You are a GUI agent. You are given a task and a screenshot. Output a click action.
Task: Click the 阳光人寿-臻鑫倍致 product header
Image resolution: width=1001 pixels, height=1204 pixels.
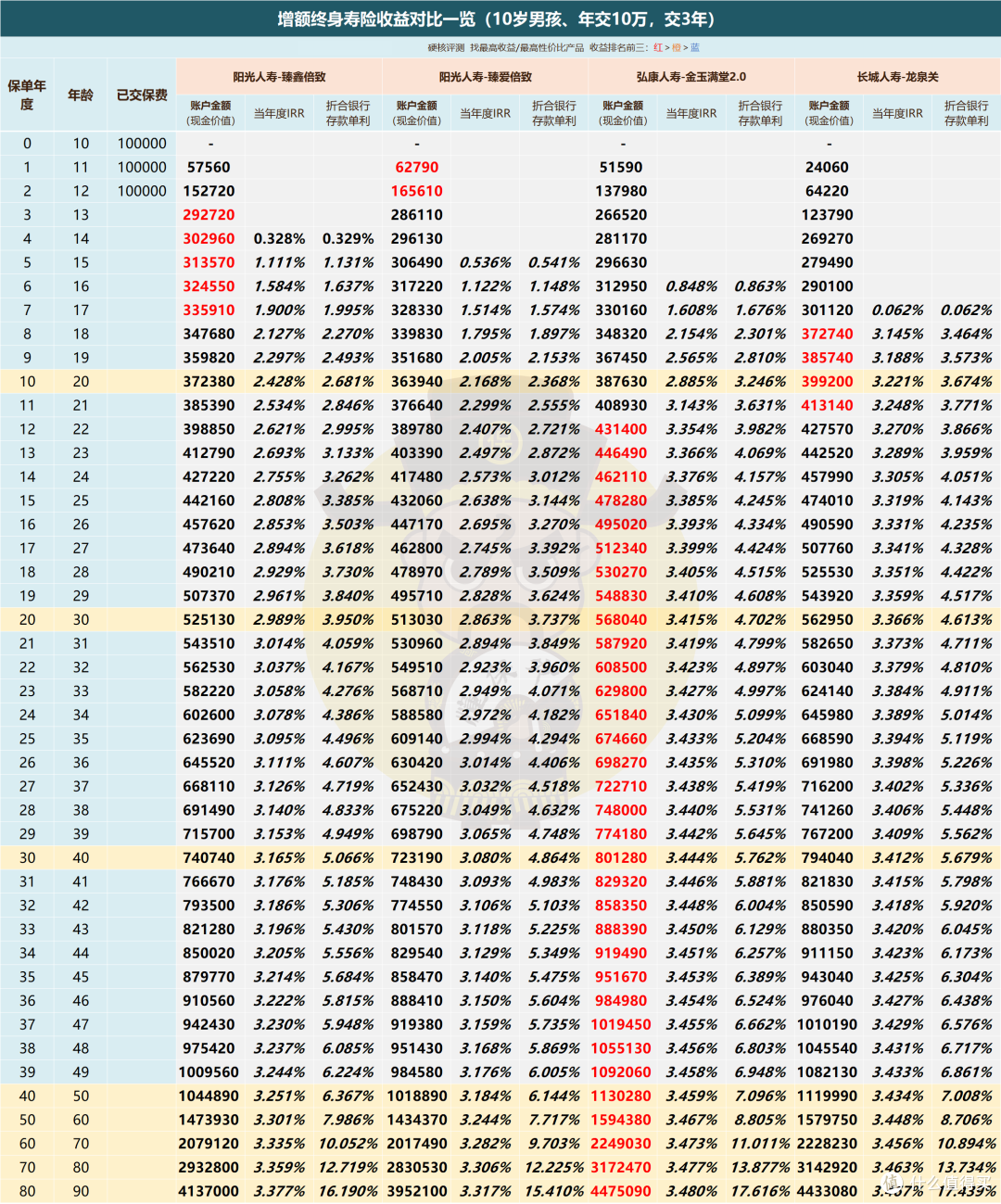[279, 77]
